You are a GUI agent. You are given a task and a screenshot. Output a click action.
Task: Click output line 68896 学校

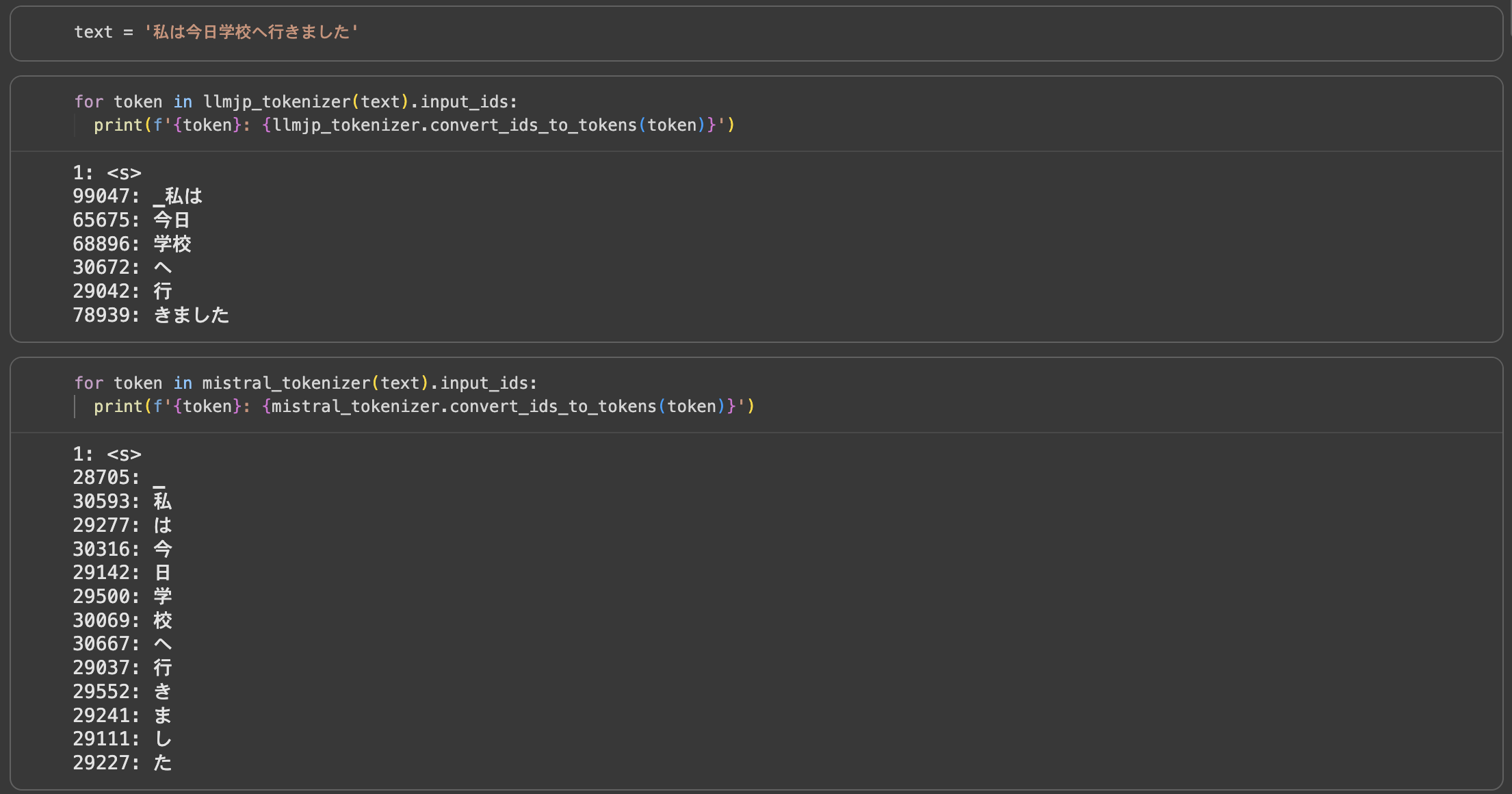point(132,244)
